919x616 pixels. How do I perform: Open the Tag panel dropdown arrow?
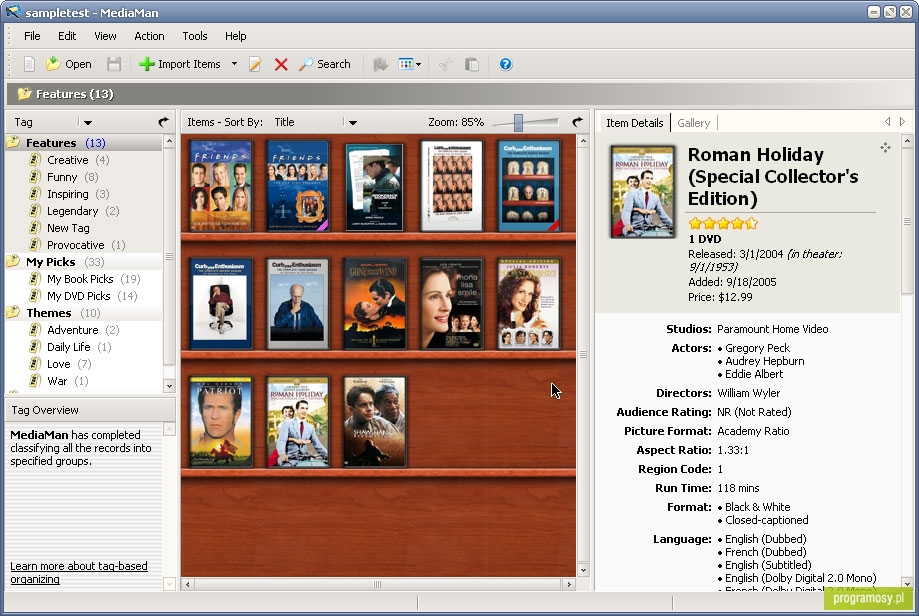pos(87,122)
